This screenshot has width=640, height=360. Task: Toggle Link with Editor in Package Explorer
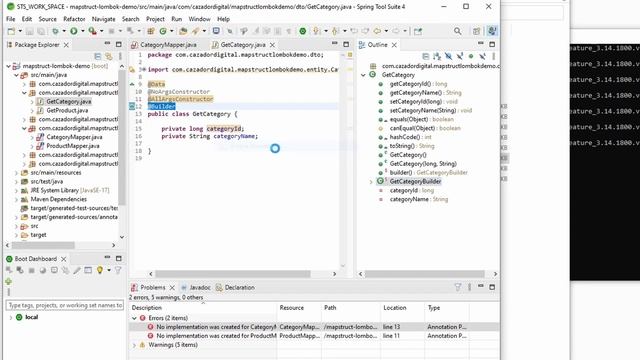pos(109,56)
